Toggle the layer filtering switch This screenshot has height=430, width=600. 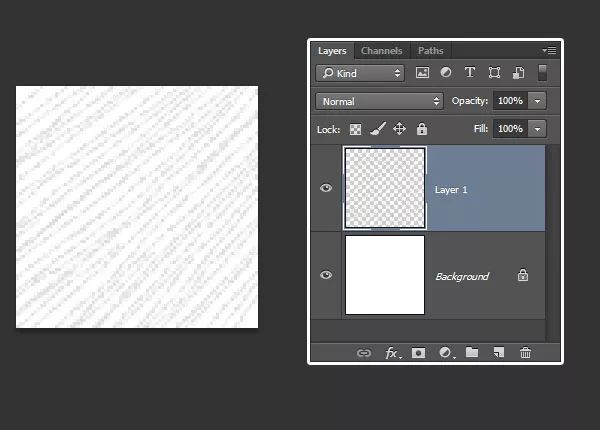pos(542,73)
